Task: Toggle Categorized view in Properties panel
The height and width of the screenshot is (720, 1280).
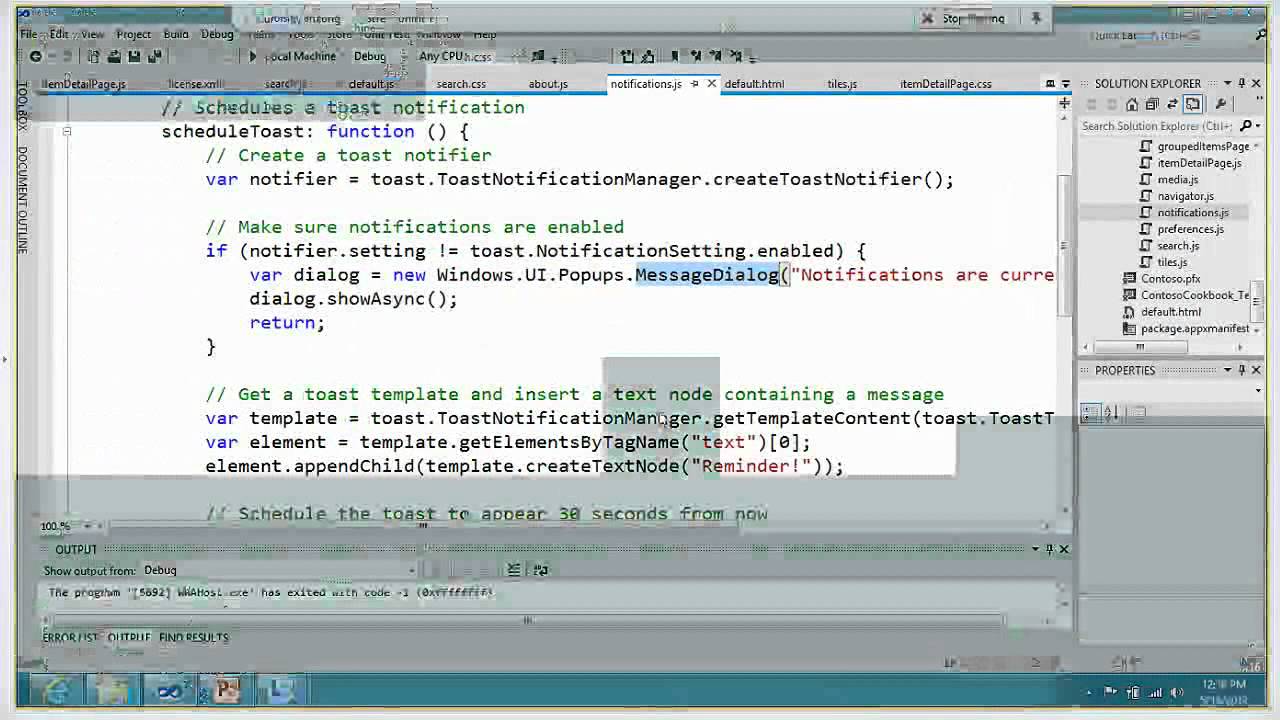Action: pos(1091,412)
